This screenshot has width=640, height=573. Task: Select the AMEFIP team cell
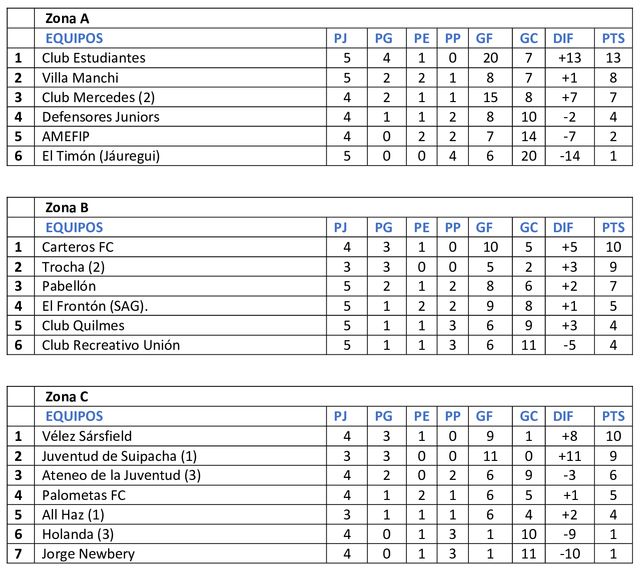pyautogui.click(x=66, y=136)
